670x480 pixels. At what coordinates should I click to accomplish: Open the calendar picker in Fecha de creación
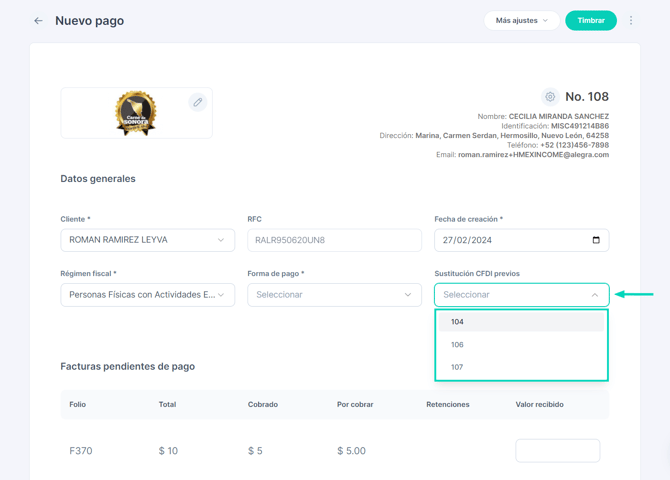point(596,240)
